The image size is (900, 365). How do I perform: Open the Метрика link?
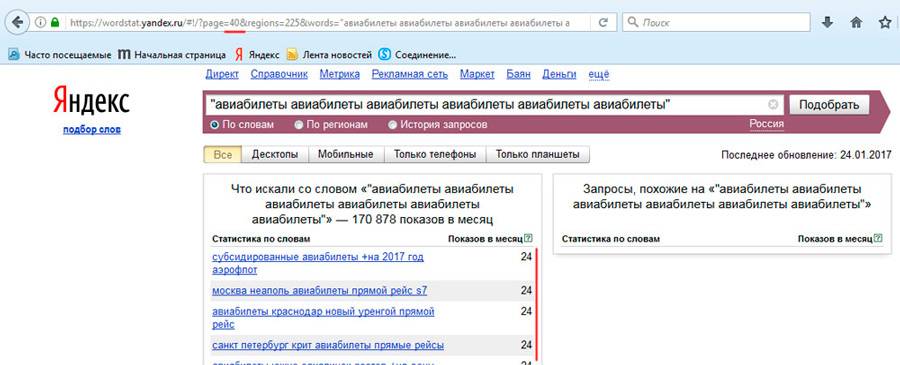340,74
